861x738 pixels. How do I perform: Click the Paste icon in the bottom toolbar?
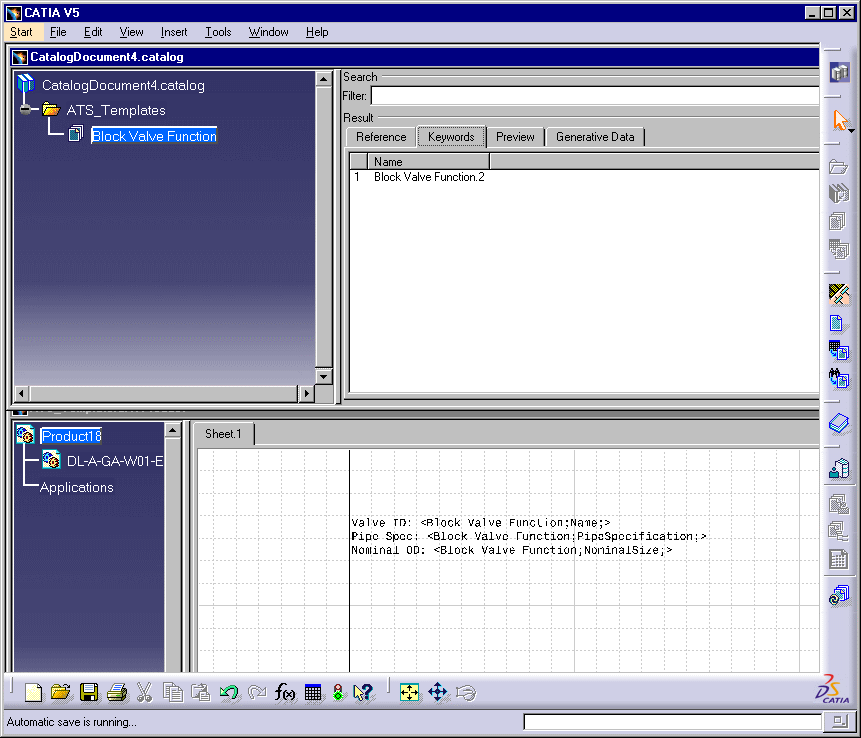[x=200, y=692]
